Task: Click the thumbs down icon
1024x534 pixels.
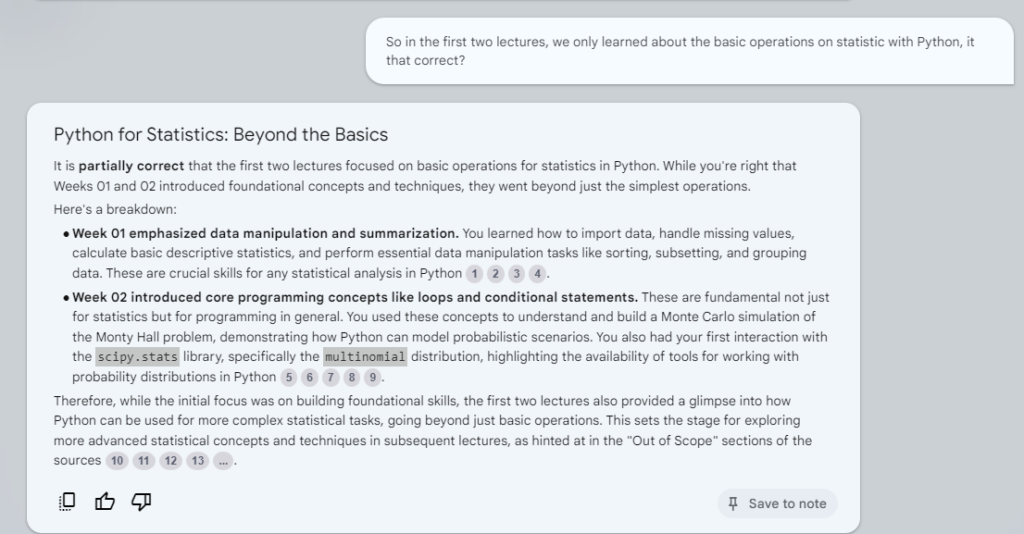Action: 141,502
